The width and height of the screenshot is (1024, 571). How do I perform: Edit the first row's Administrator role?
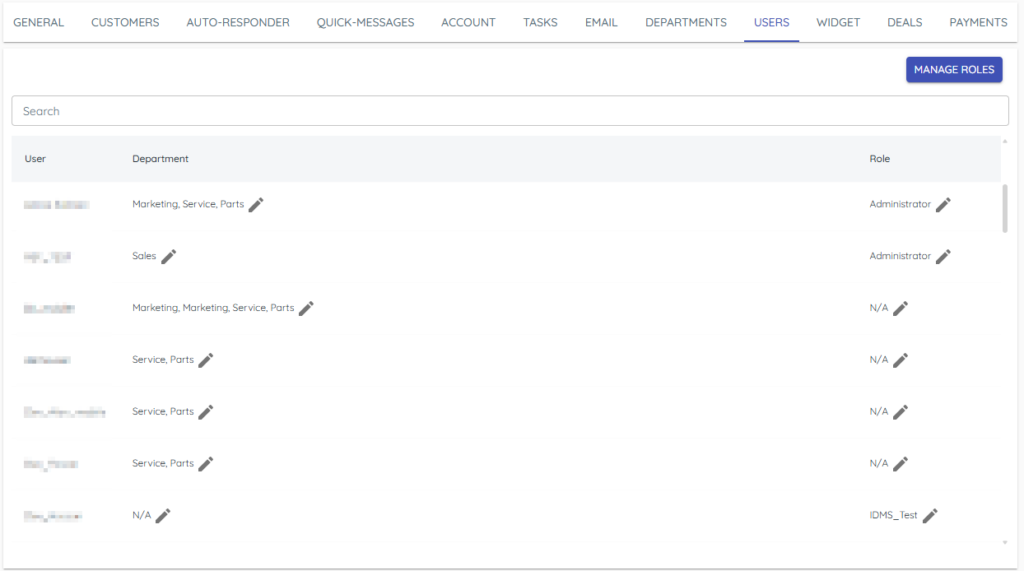943,204
